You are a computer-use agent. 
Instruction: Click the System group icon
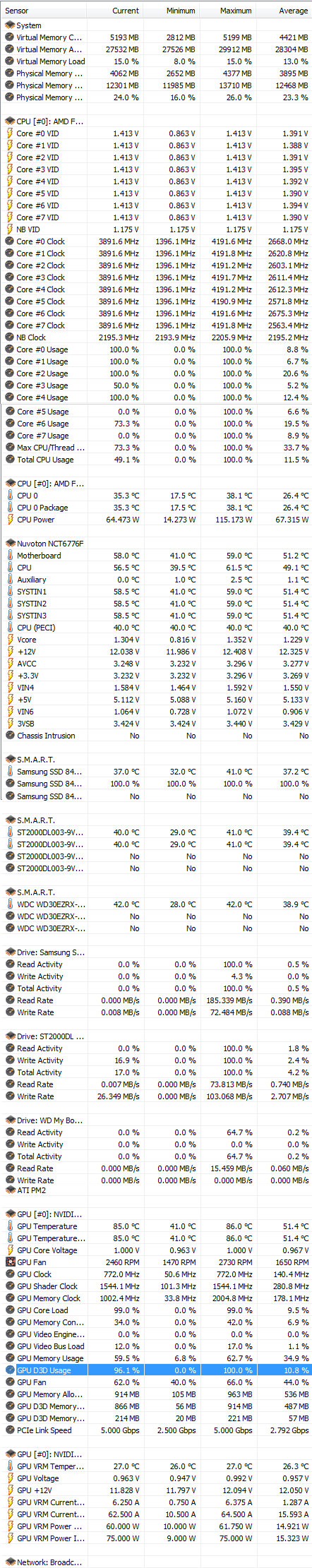9,25
